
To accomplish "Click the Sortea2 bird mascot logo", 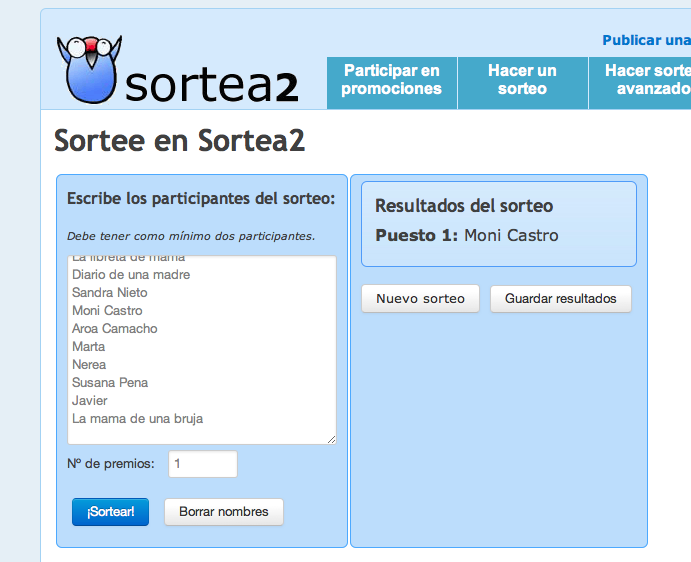I will click(x=88, y=68).
